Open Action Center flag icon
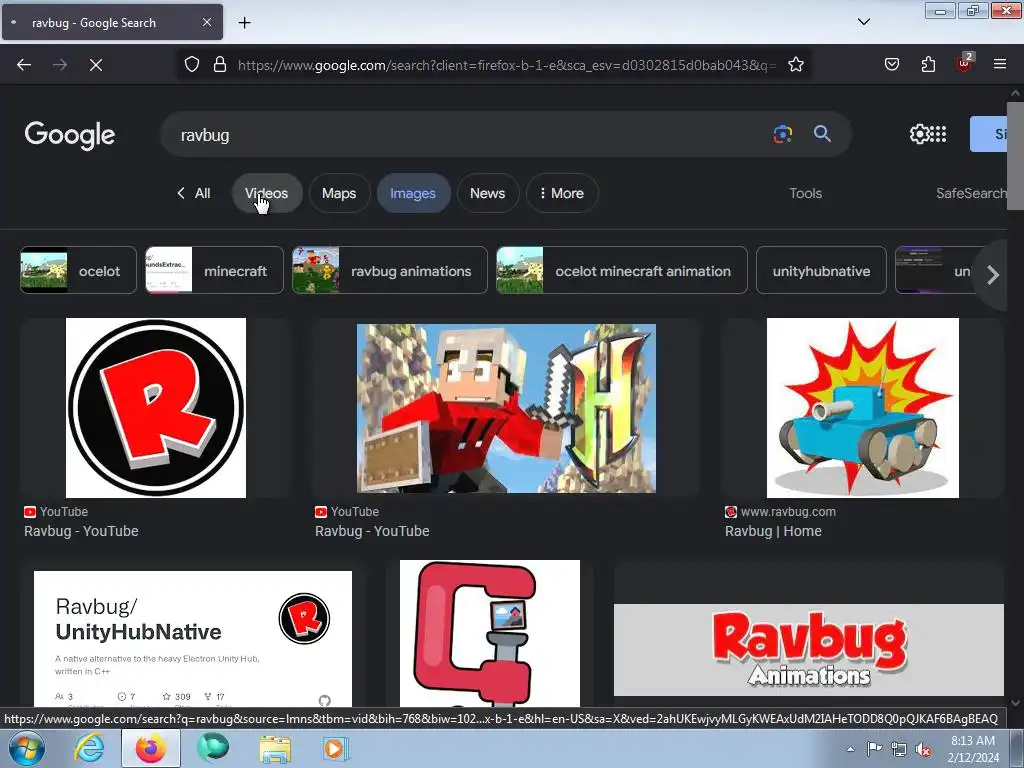Viewport: 1024px width, 768px height. click(x=874, y=749)
